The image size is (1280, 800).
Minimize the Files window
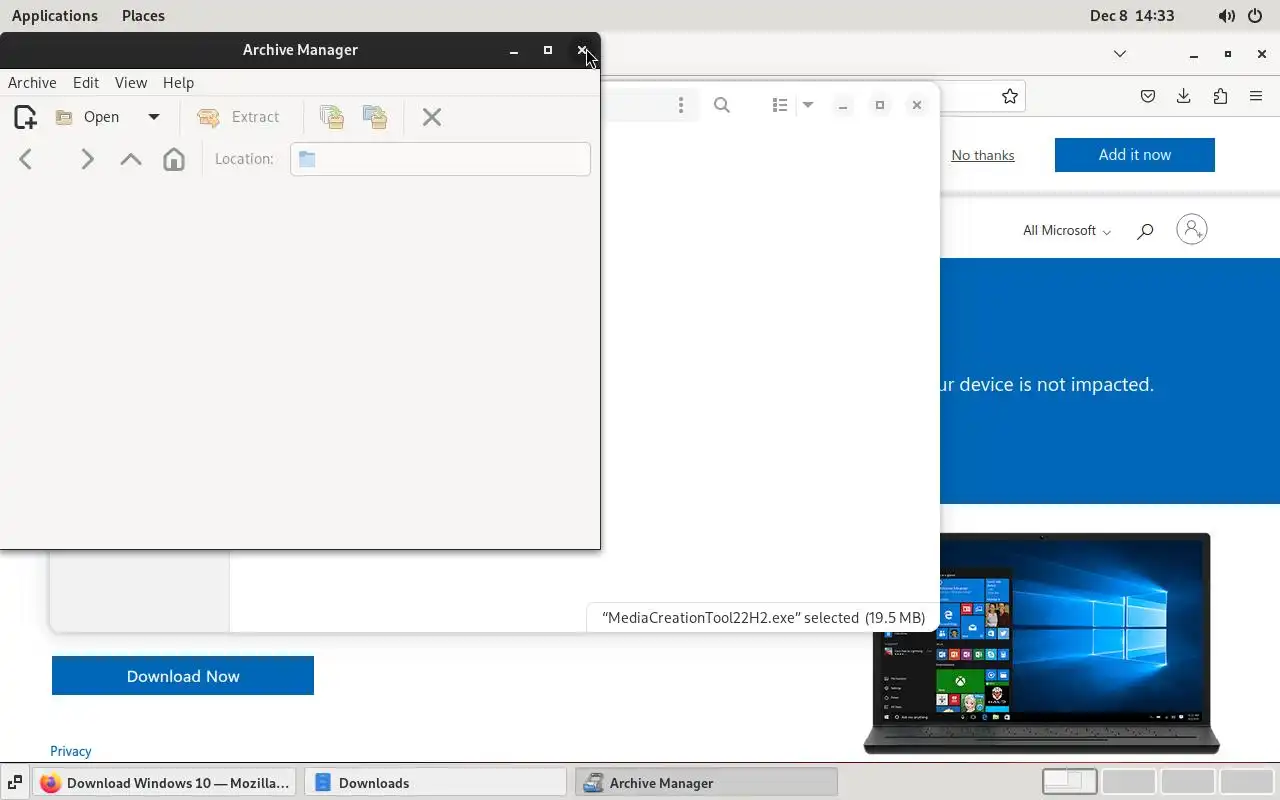[x=843, y=105]
